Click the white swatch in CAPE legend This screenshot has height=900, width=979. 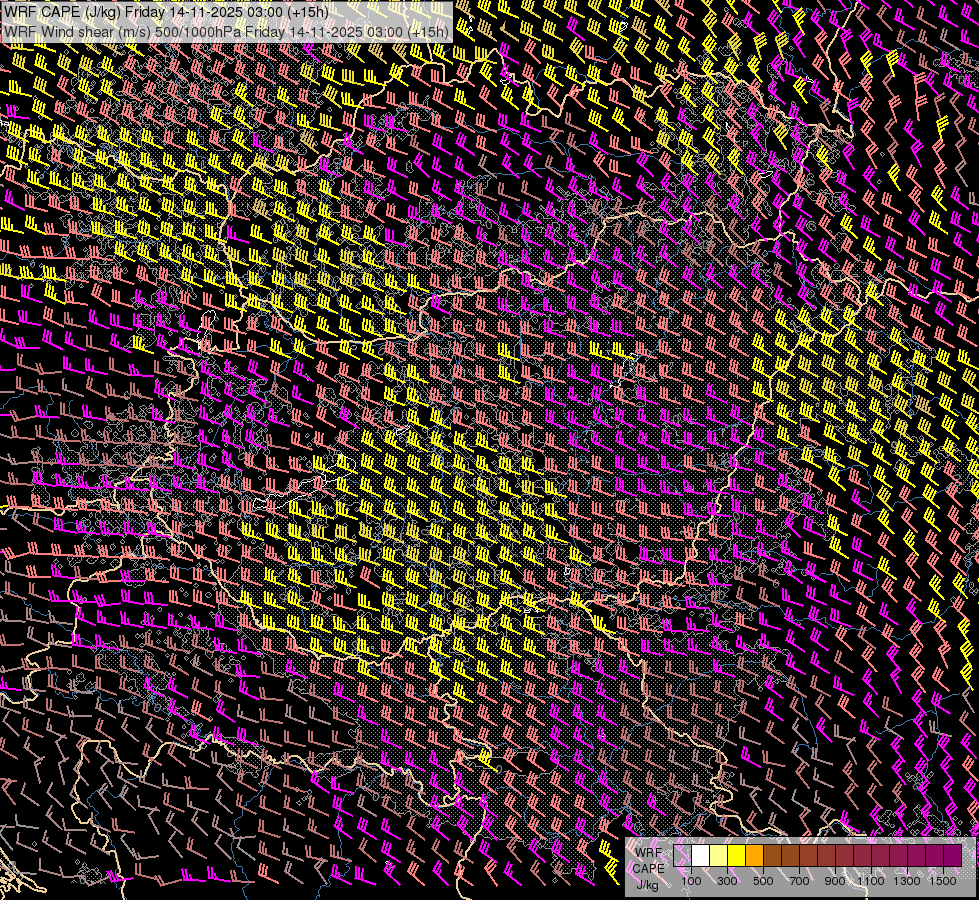point(701,856)
